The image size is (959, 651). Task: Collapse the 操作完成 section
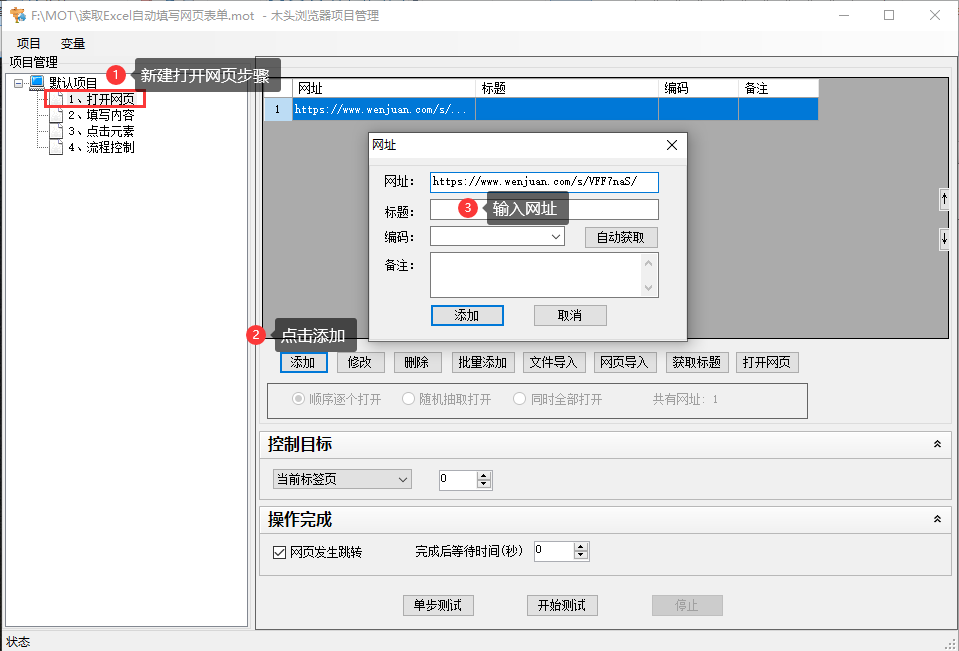point(937,519)
